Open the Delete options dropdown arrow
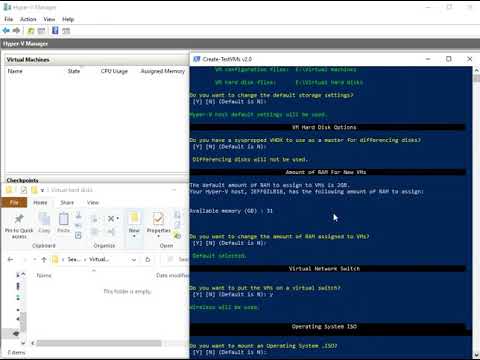The height and width of the screenshot is (360, 480). 118,219
